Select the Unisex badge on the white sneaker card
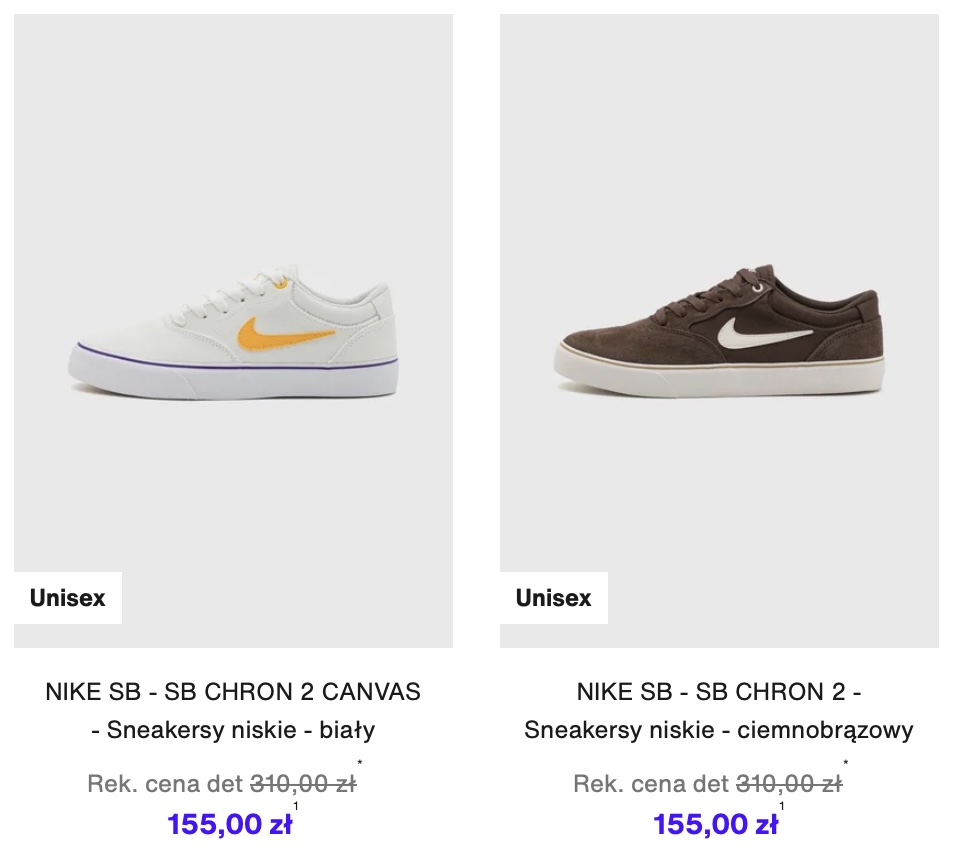This screenshot has width=956, height=864. click(x=68, y=598)
